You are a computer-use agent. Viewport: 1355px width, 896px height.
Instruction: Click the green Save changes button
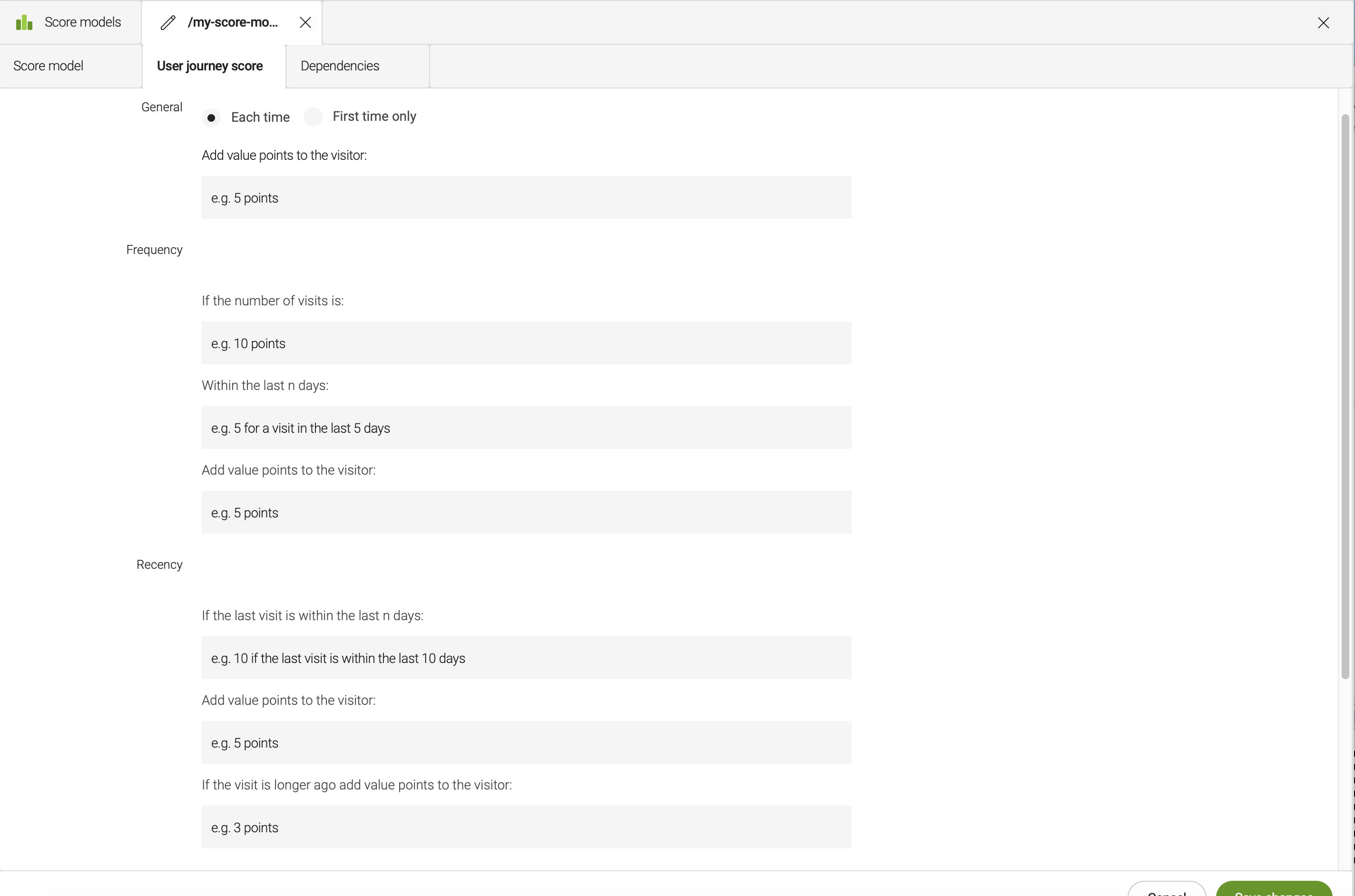1274,890
